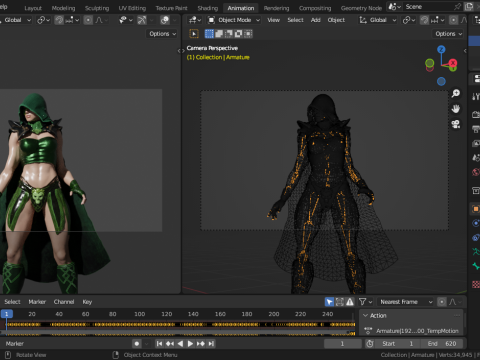Open the Bone properties tab

[476, 266]
